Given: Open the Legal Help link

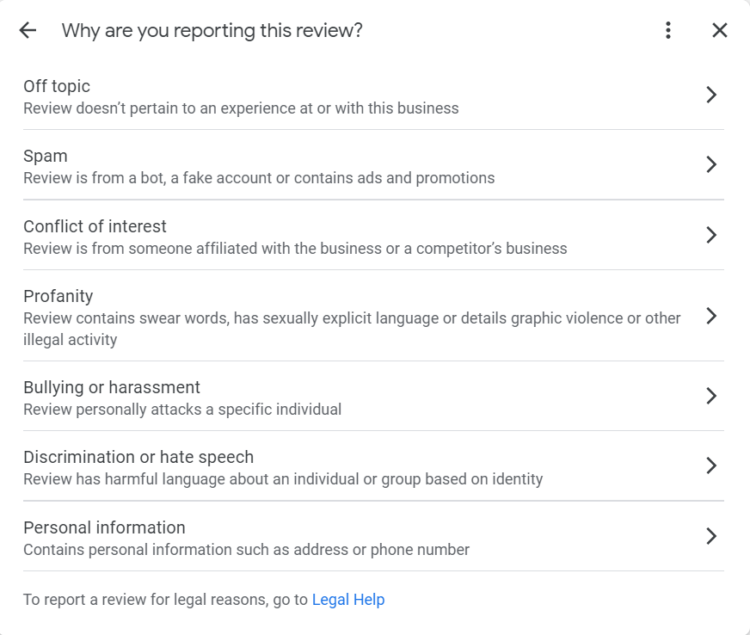Looking at the screenshot, I should click(348, 600).
